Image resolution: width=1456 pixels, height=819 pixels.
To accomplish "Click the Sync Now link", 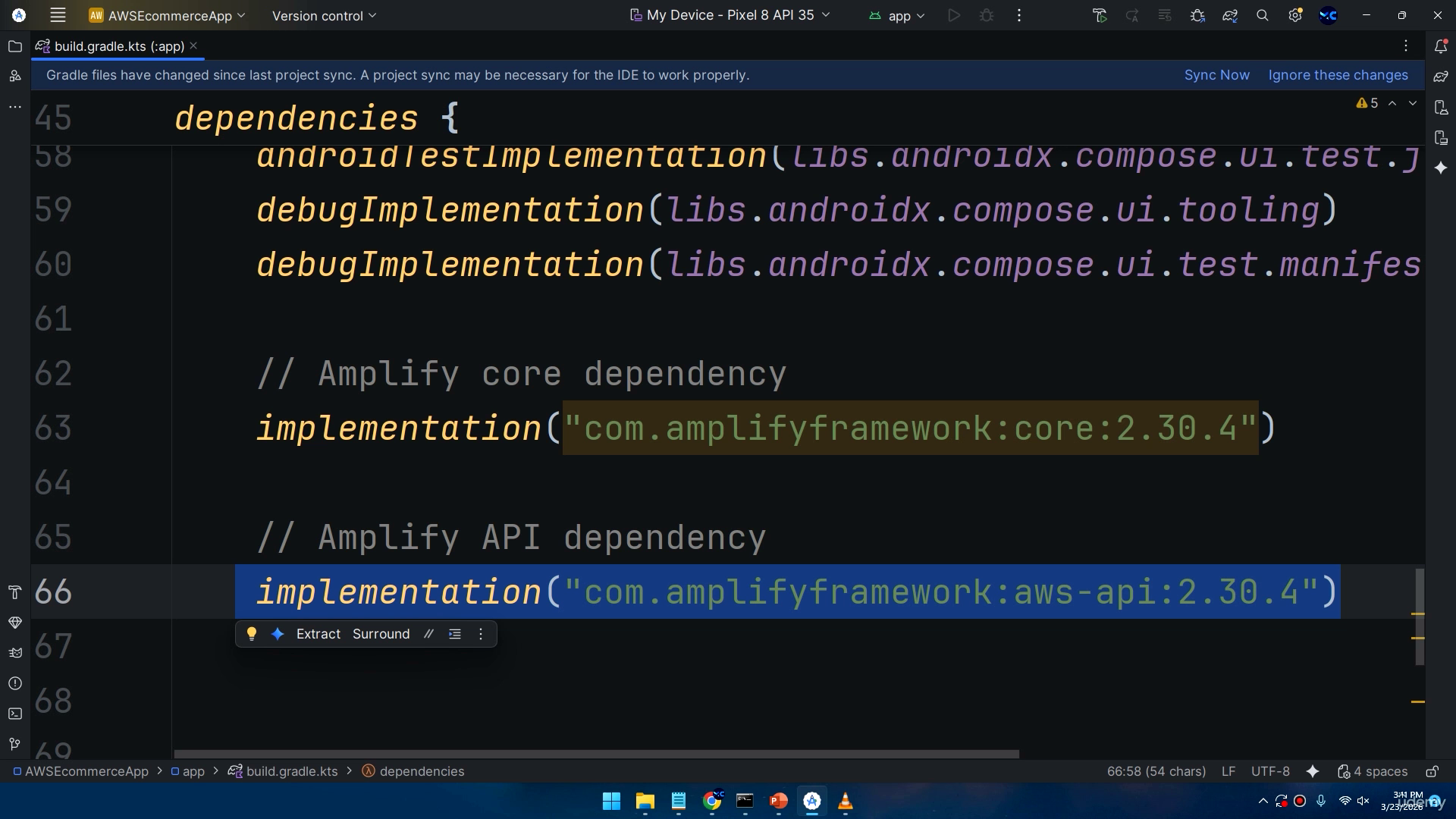I will [1216, 75].
